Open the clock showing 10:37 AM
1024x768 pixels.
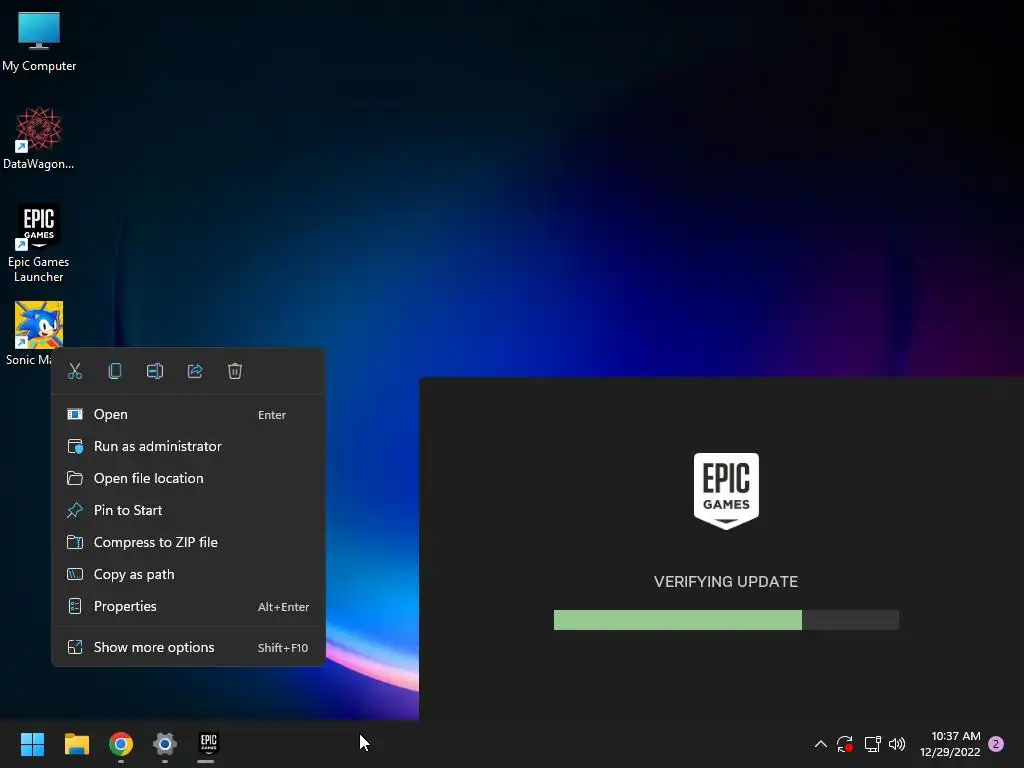(x=950, y=744)
